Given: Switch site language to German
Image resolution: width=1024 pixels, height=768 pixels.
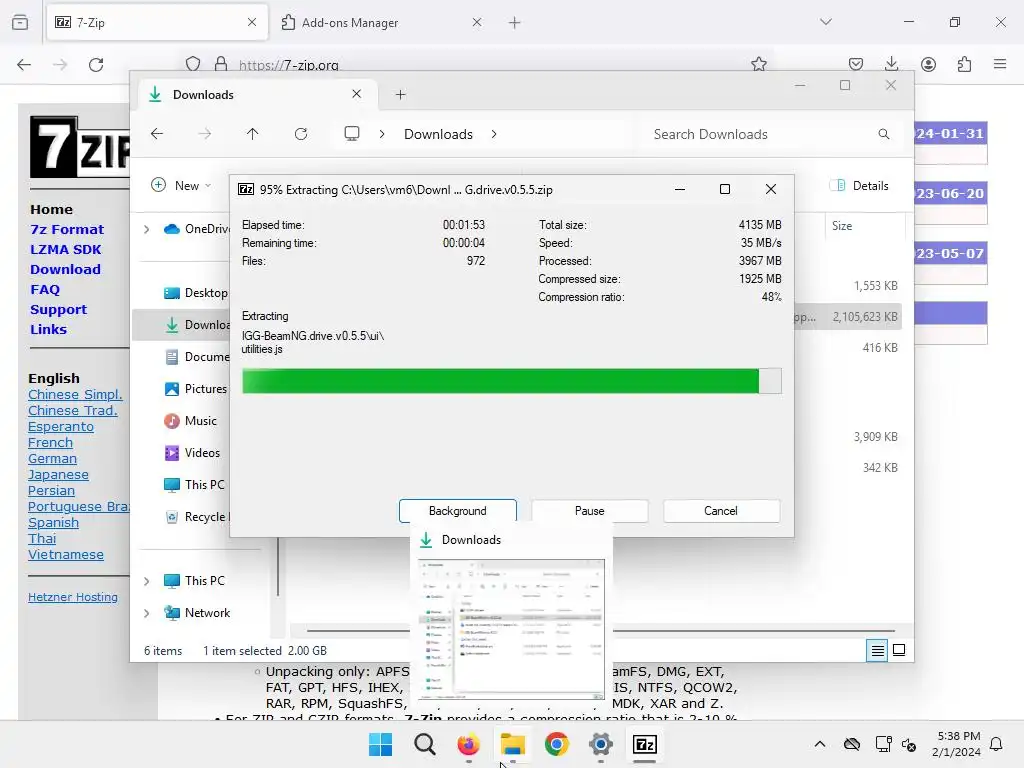Looking at the screenshot, I should (52, 458).
